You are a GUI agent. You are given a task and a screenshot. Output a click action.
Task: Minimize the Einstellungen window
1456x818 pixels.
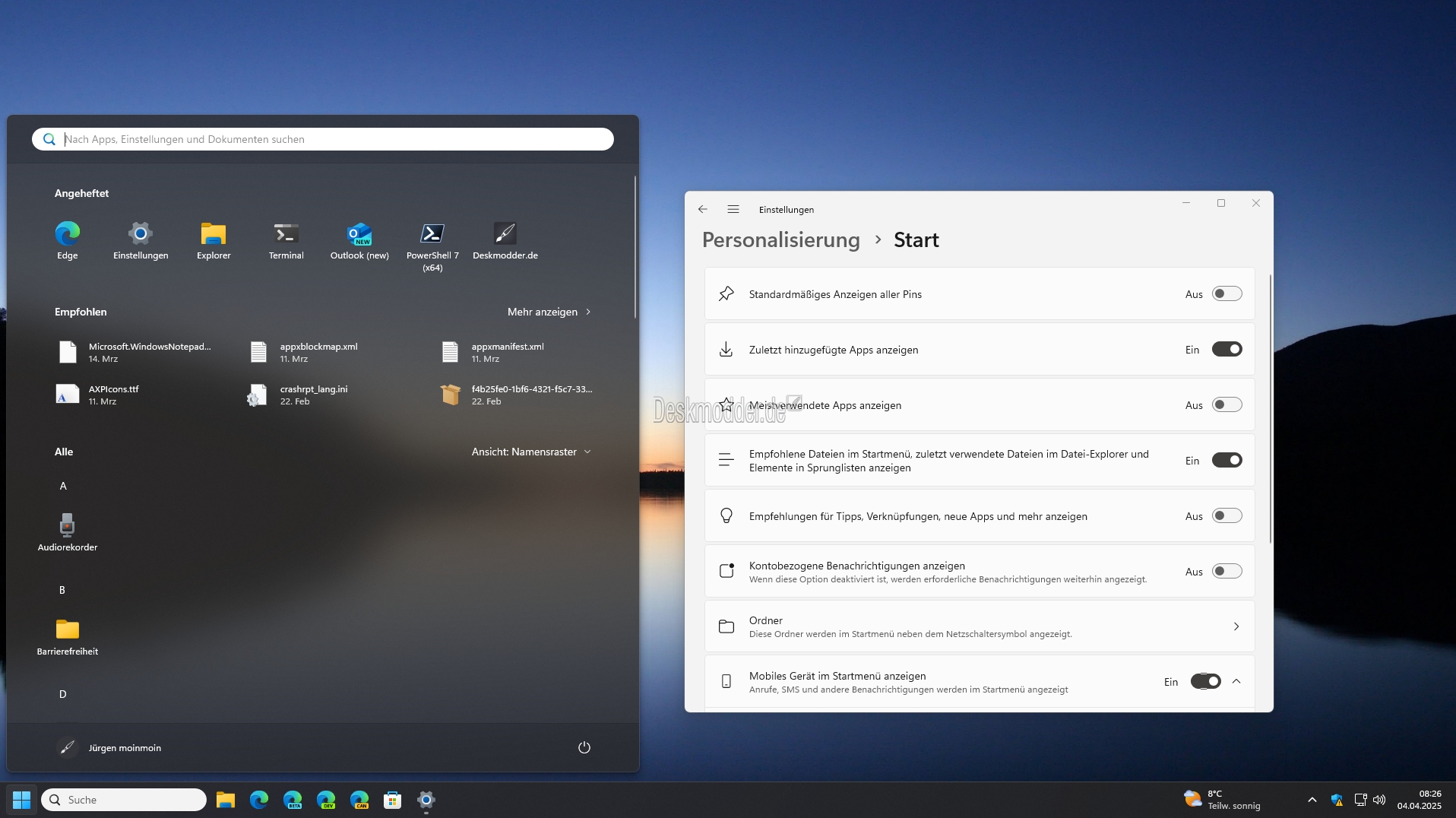click(x=1186, y=203)
